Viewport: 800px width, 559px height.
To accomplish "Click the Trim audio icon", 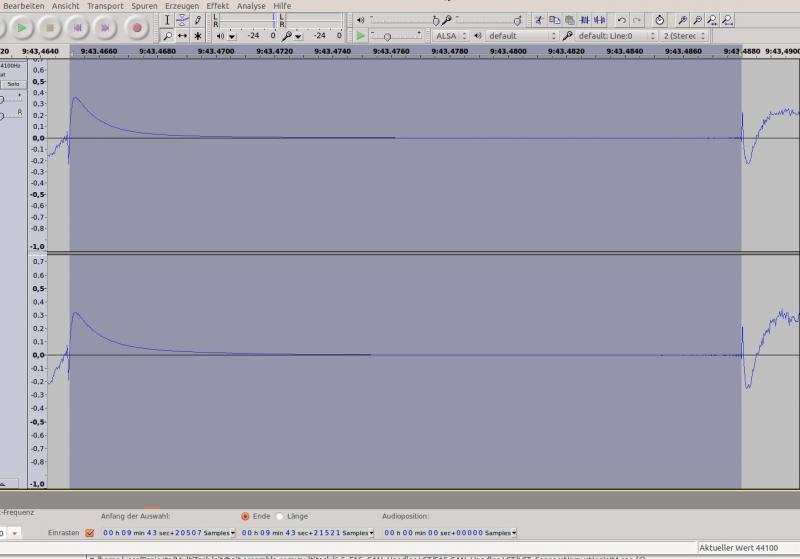I will point(584,20).
